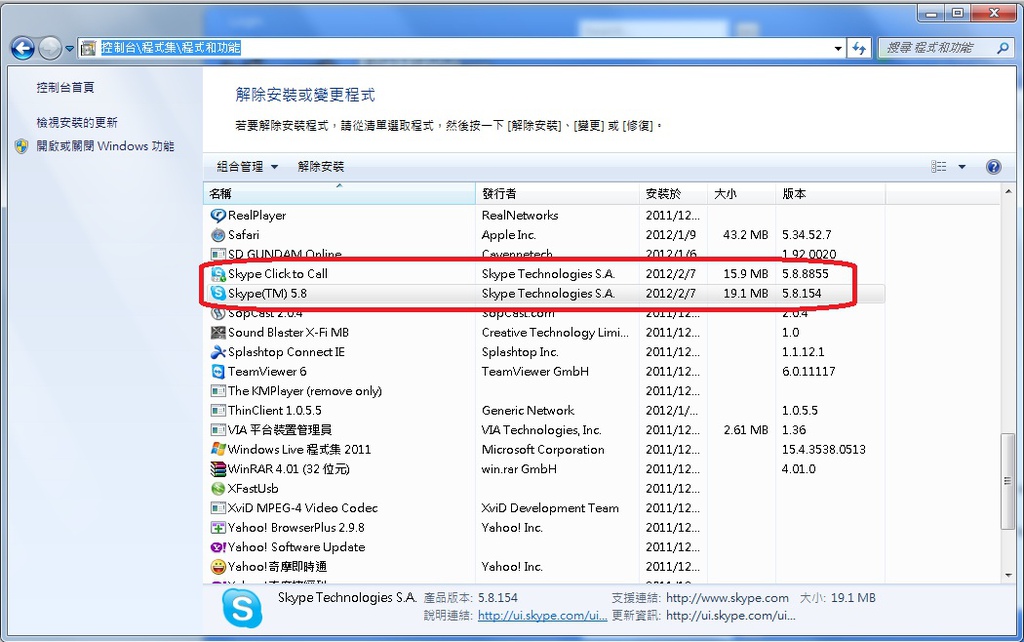Image resolution: width=1024 pixels, height=642 pixels.
Task: Click the blue help question mark icon
Action: pos(993,167)
